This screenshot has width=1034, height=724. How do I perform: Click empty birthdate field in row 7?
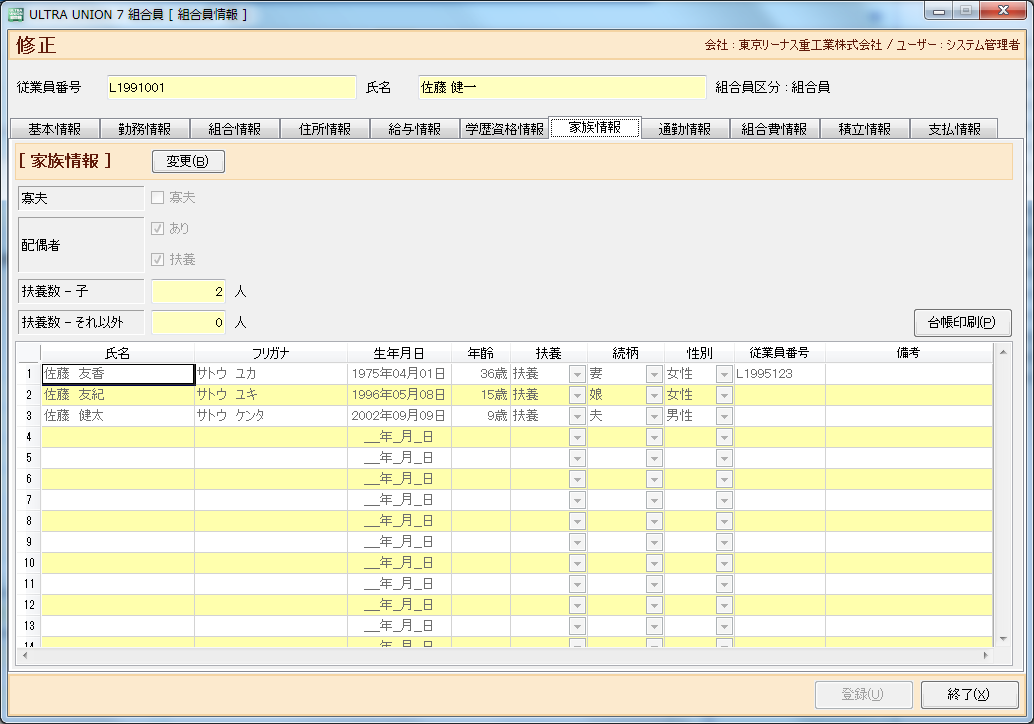click(400, 500)
